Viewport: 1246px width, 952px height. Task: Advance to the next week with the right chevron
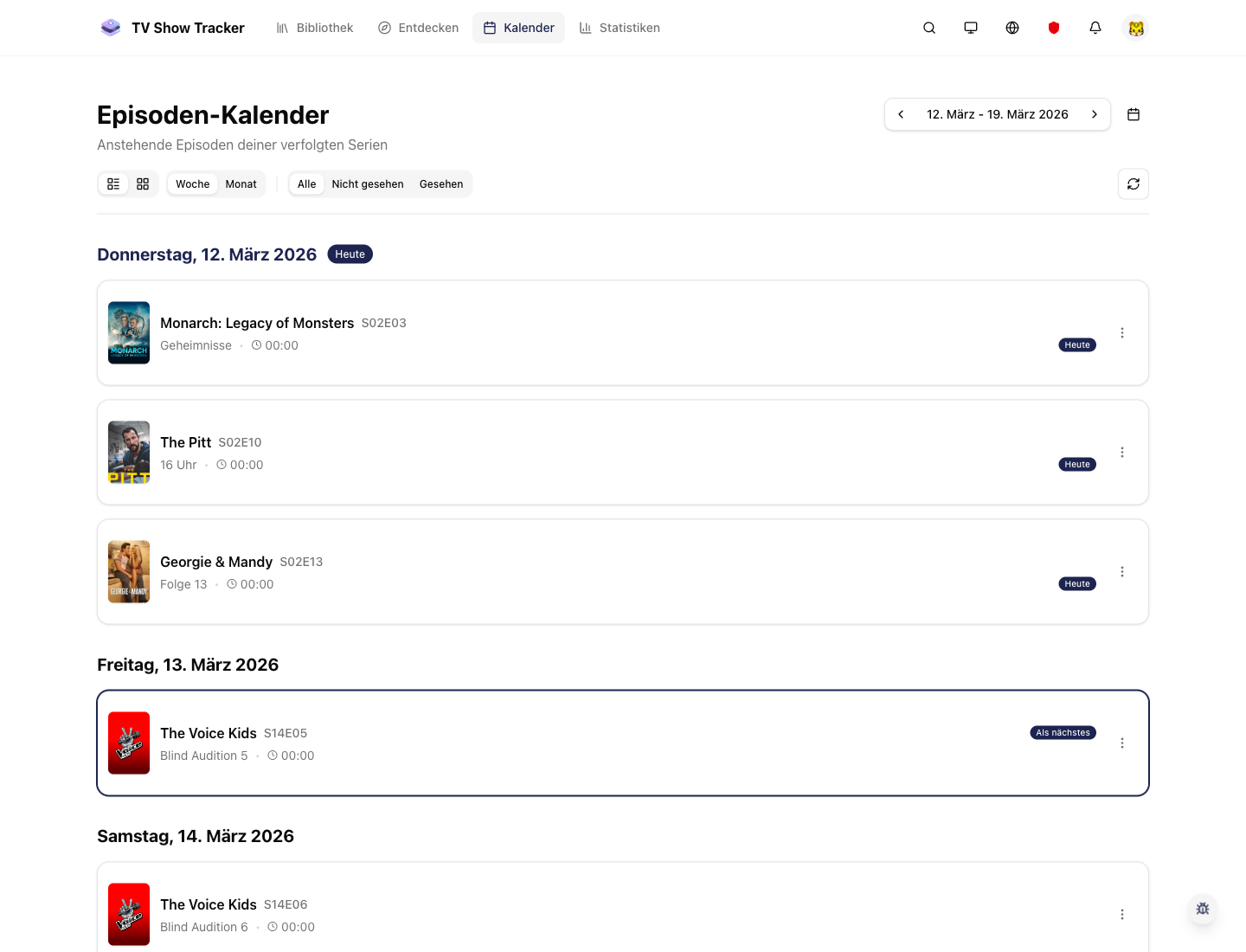(1095, 113)
